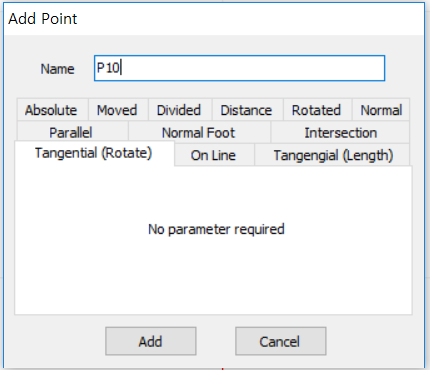Select the Tangential (Rotate) tab

pos(94,153)
